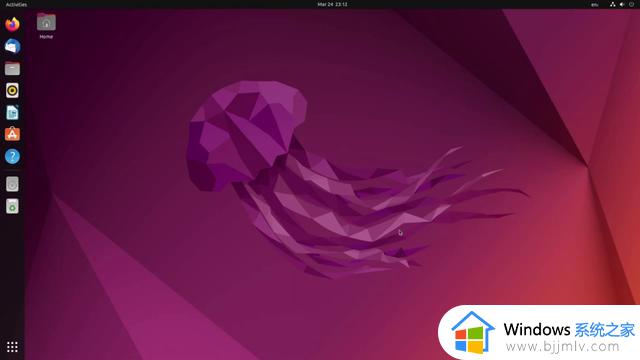Click Activities in the top bar

[x=16, y=4]
